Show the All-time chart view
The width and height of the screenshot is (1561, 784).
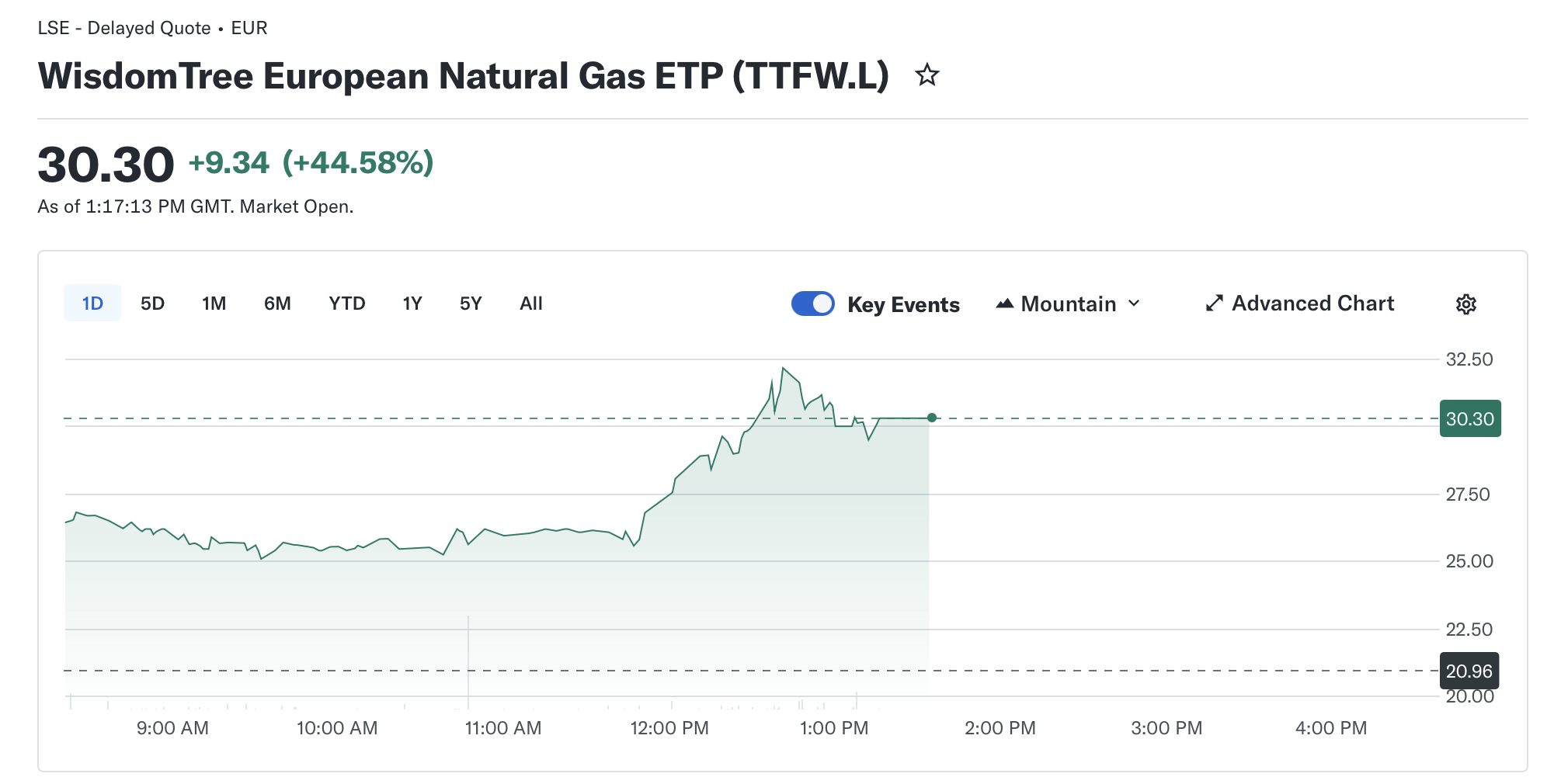(531, 304)
